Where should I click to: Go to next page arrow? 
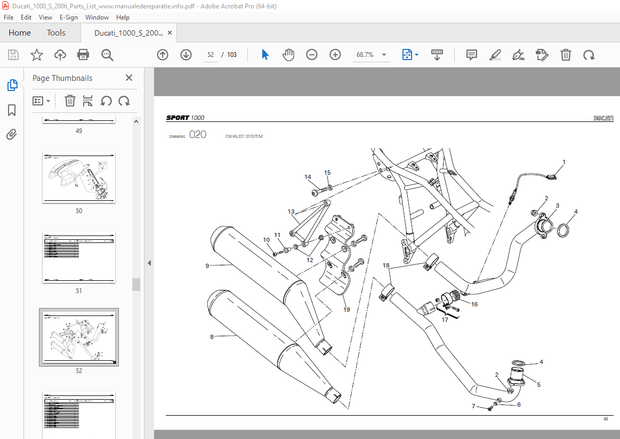coord(186,55)
